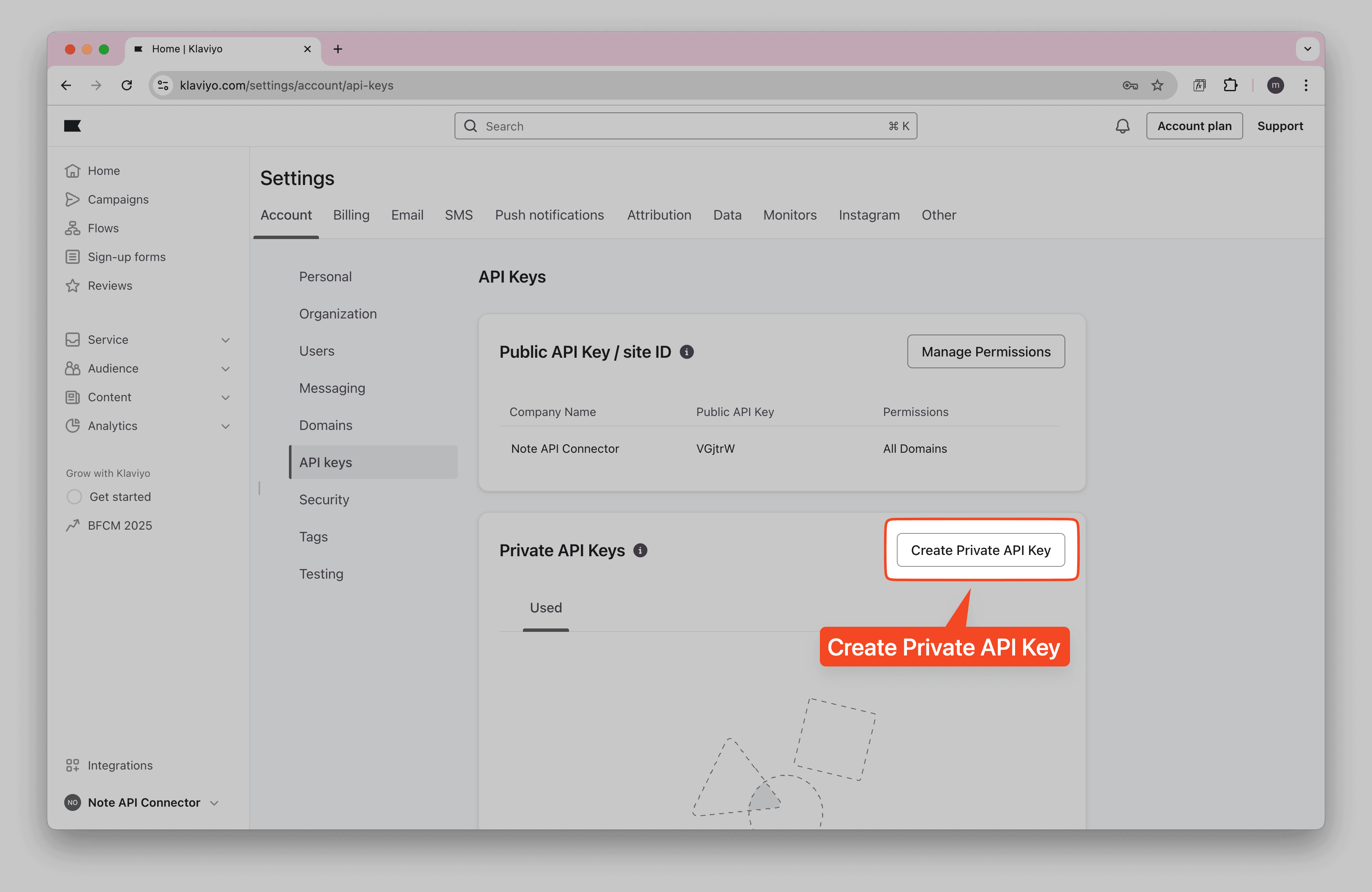This screenshot has height=892, width=1372.
Task: Open the Instagram tab
Action: click(x=869, y=215)
